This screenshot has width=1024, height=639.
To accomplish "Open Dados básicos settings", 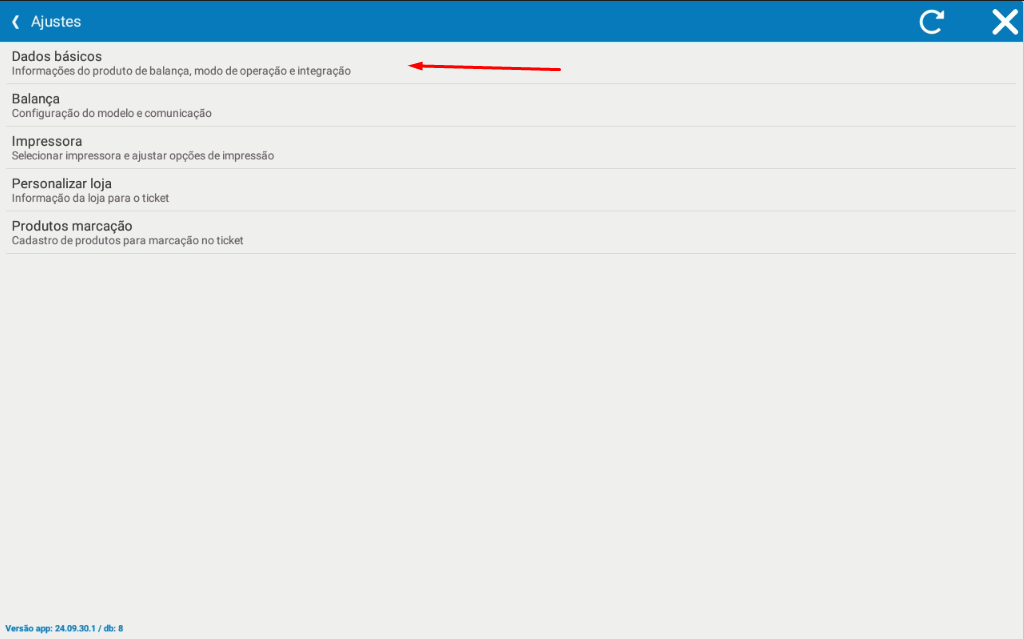I will click(x=57, y=57).
